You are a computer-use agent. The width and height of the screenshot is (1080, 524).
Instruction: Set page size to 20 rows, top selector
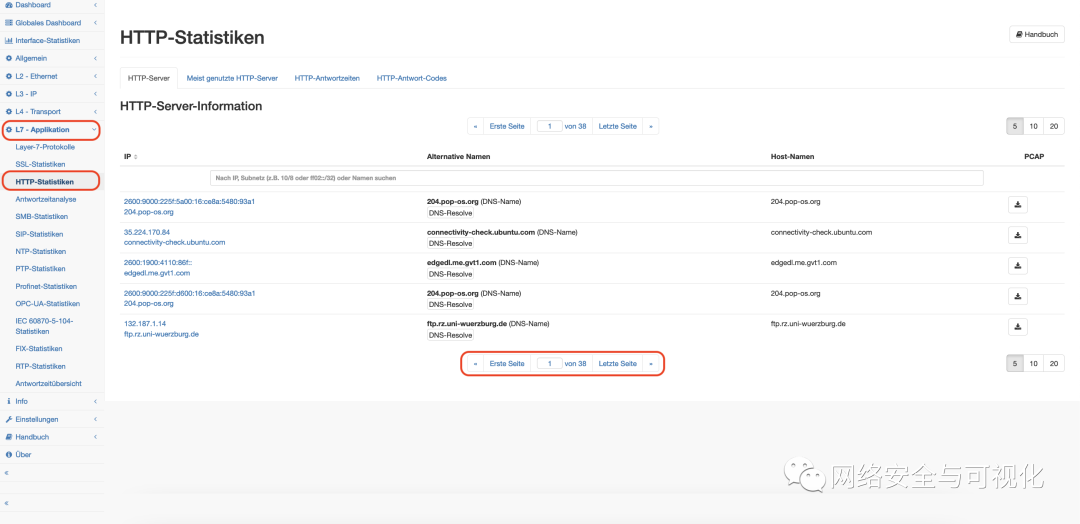1053,126
